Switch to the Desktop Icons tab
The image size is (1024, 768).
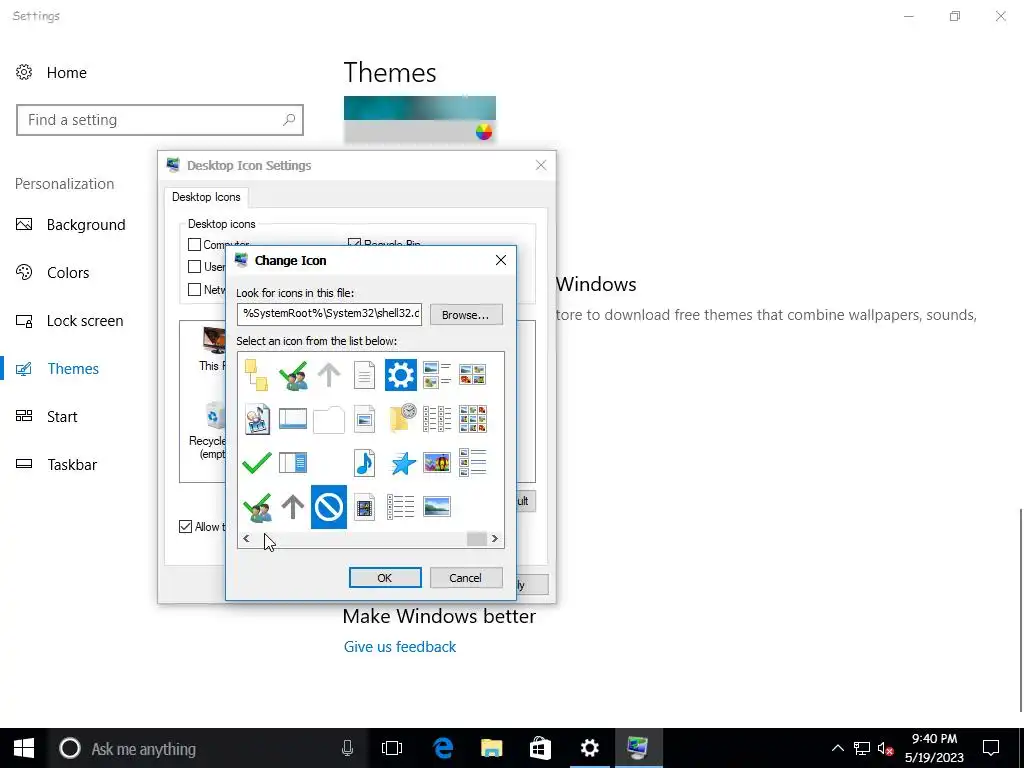[x=206, y=197]
